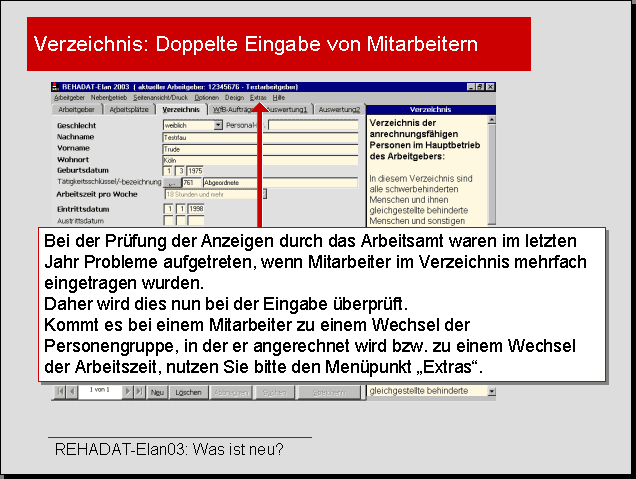Open the Extras menu
This screenshot has height=479, width=636.
pyautogui.click(x=258, y=98)
